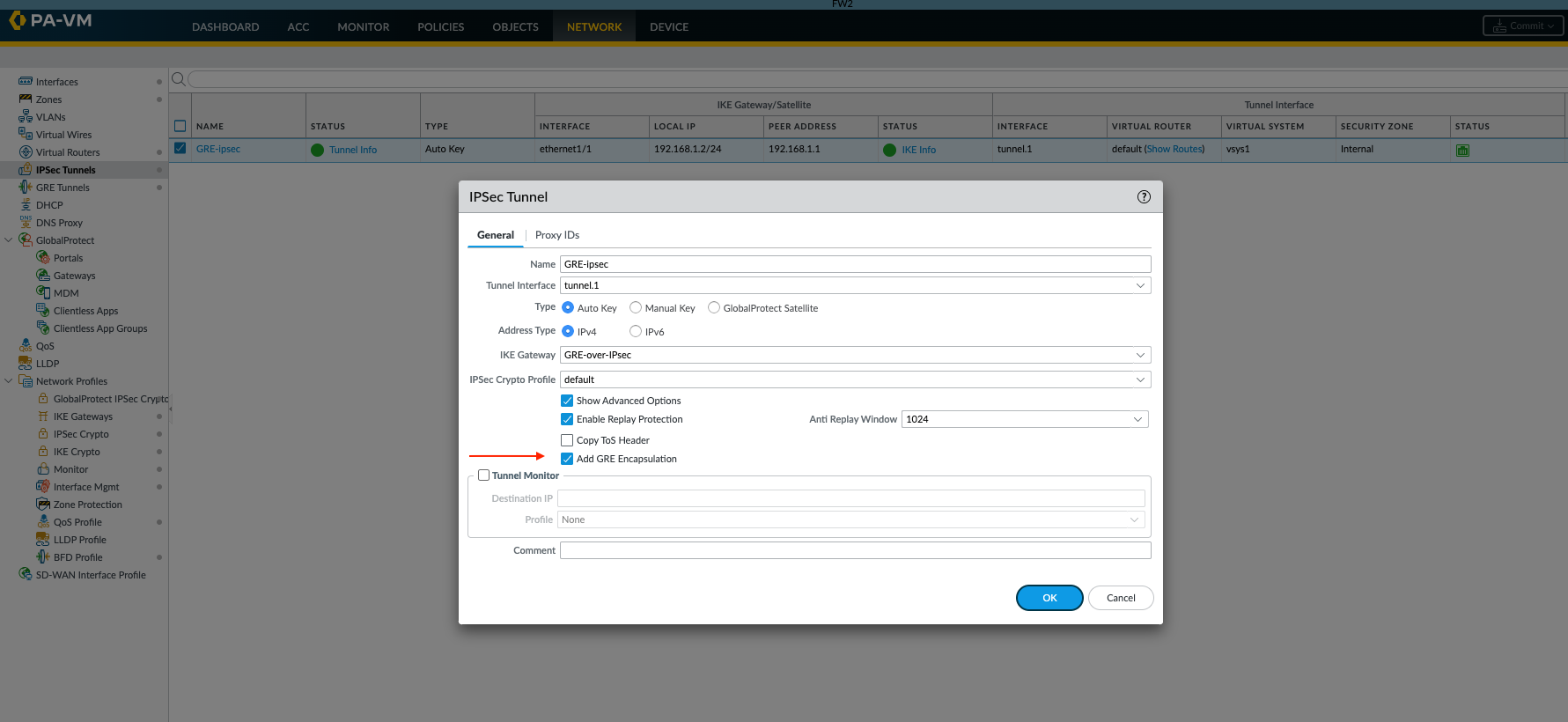This screenshot has width=1568, height=722.
Task: Click the Zone Protection icon
Action: click(43, 504)
